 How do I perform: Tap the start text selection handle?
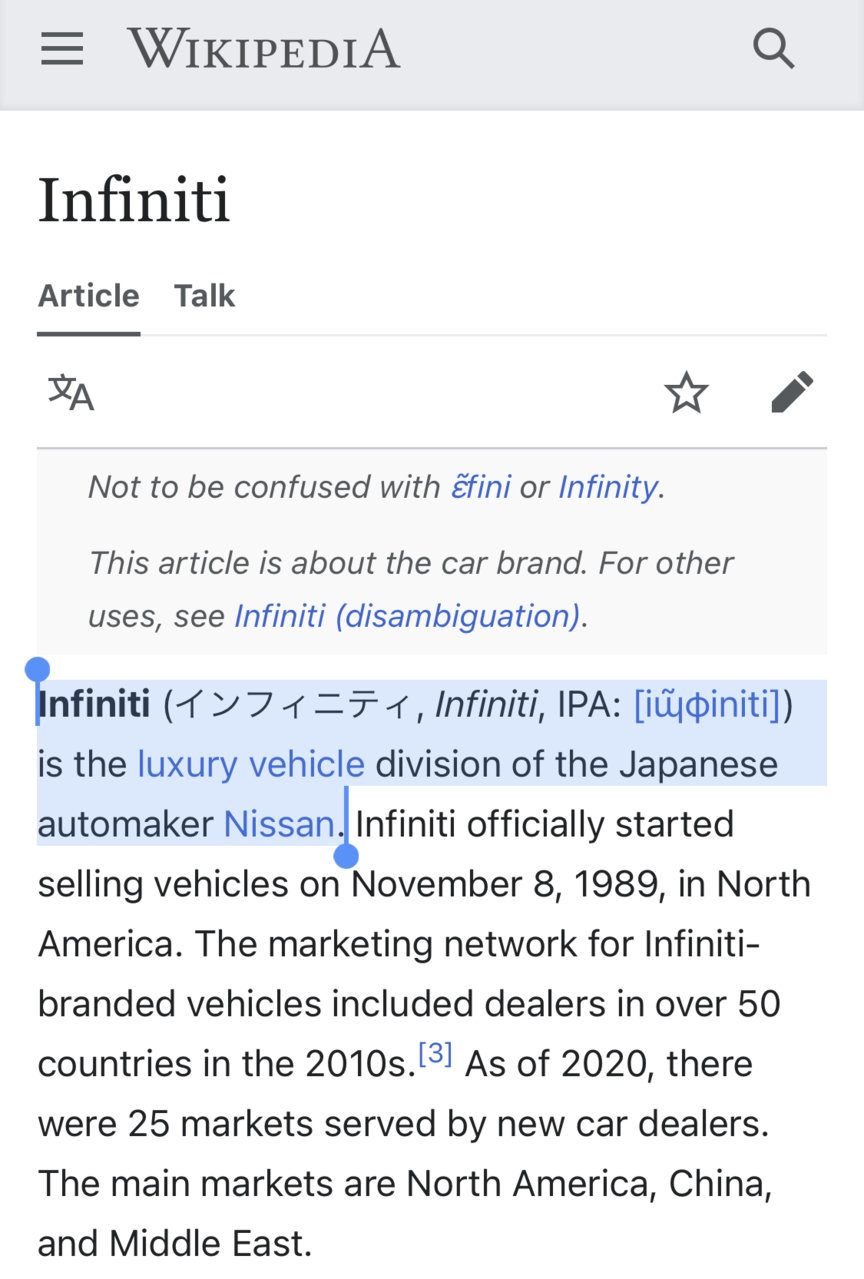point(37,669)
